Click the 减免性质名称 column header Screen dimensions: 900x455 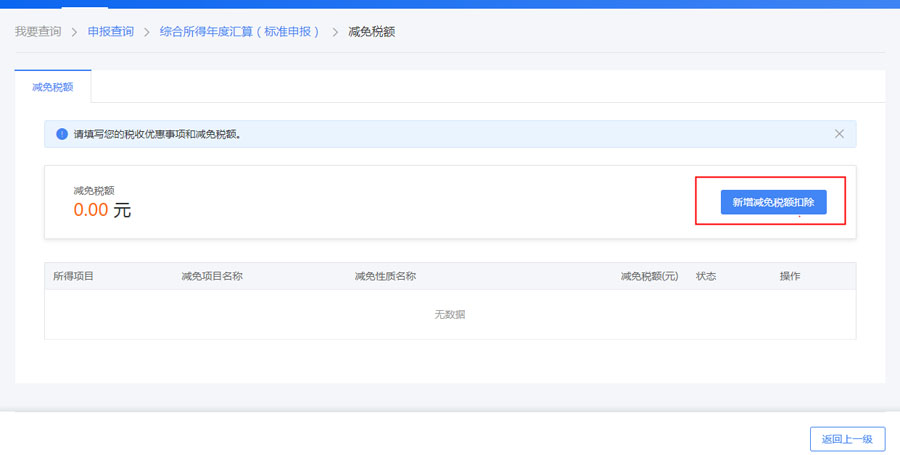(x=385, y=276)
